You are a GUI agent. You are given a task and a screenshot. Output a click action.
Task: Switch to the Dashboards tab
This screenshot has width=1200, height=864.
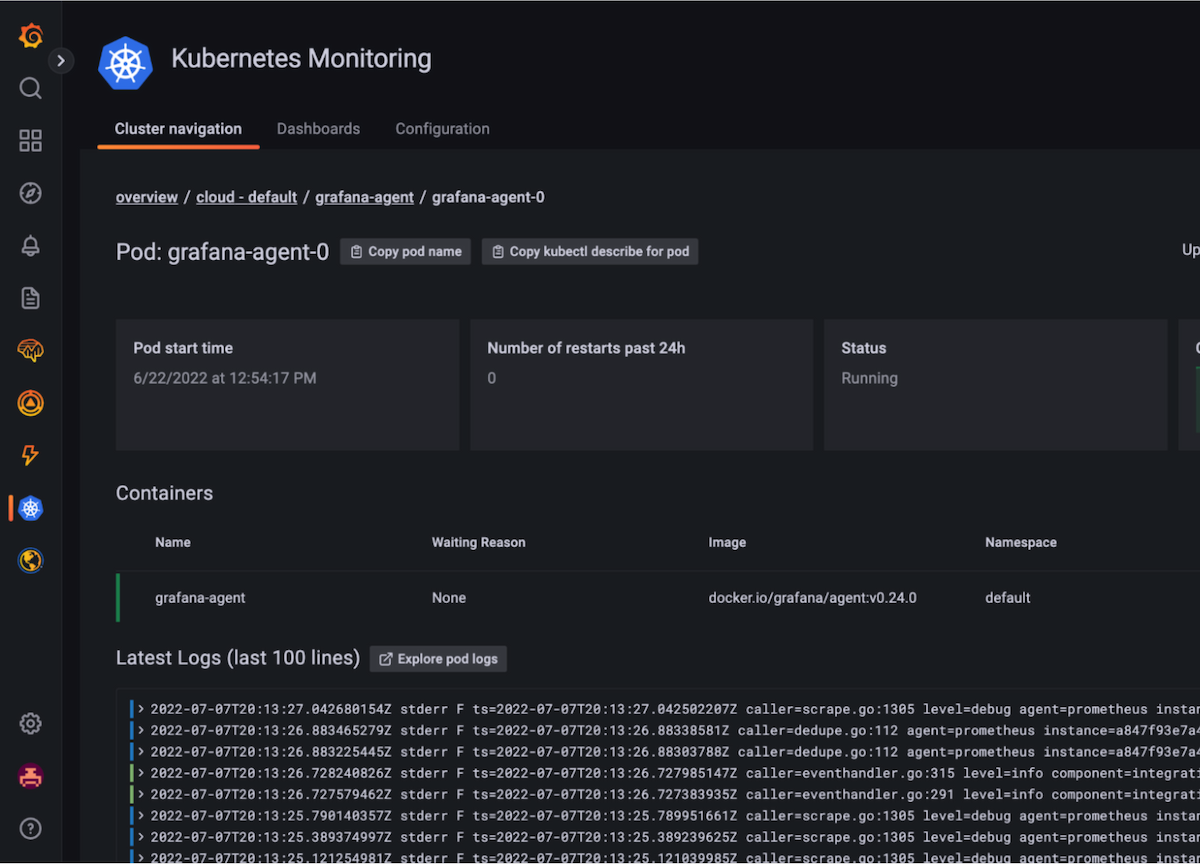tap(318, 128)
